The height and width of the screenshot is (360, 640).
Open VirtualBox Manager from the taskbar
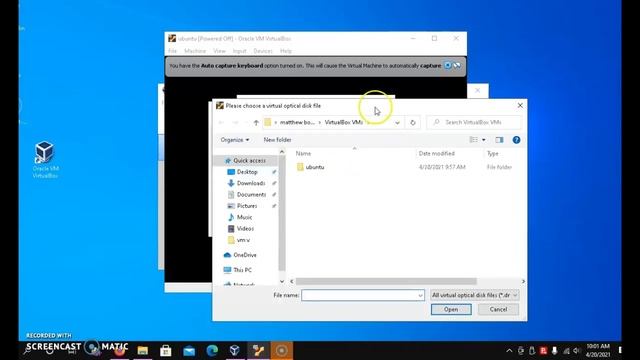point(235,350)
